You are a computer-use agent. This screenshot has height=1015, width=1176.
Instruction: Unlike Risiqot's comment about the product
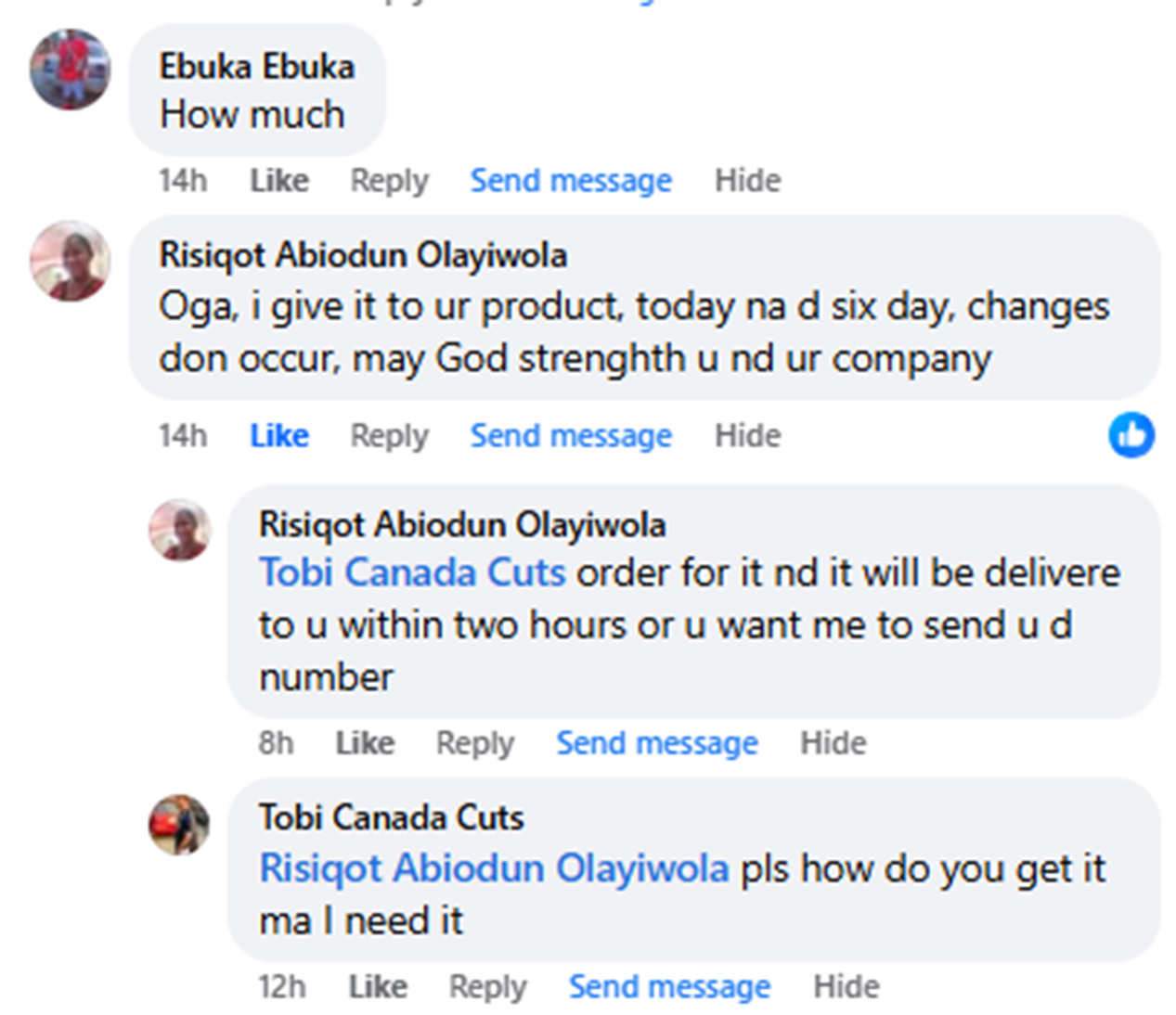(278, 435)
